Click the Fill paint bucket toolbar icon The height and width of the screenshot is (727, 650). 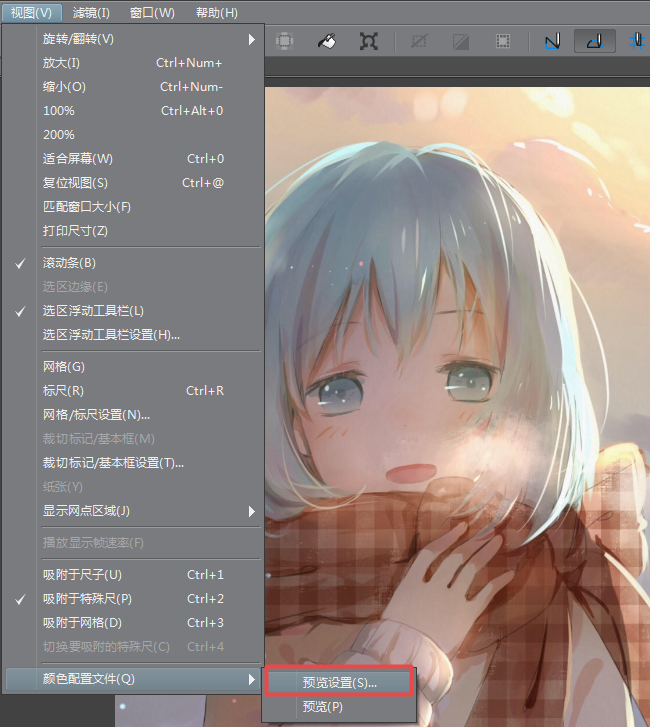pos(327,41)
